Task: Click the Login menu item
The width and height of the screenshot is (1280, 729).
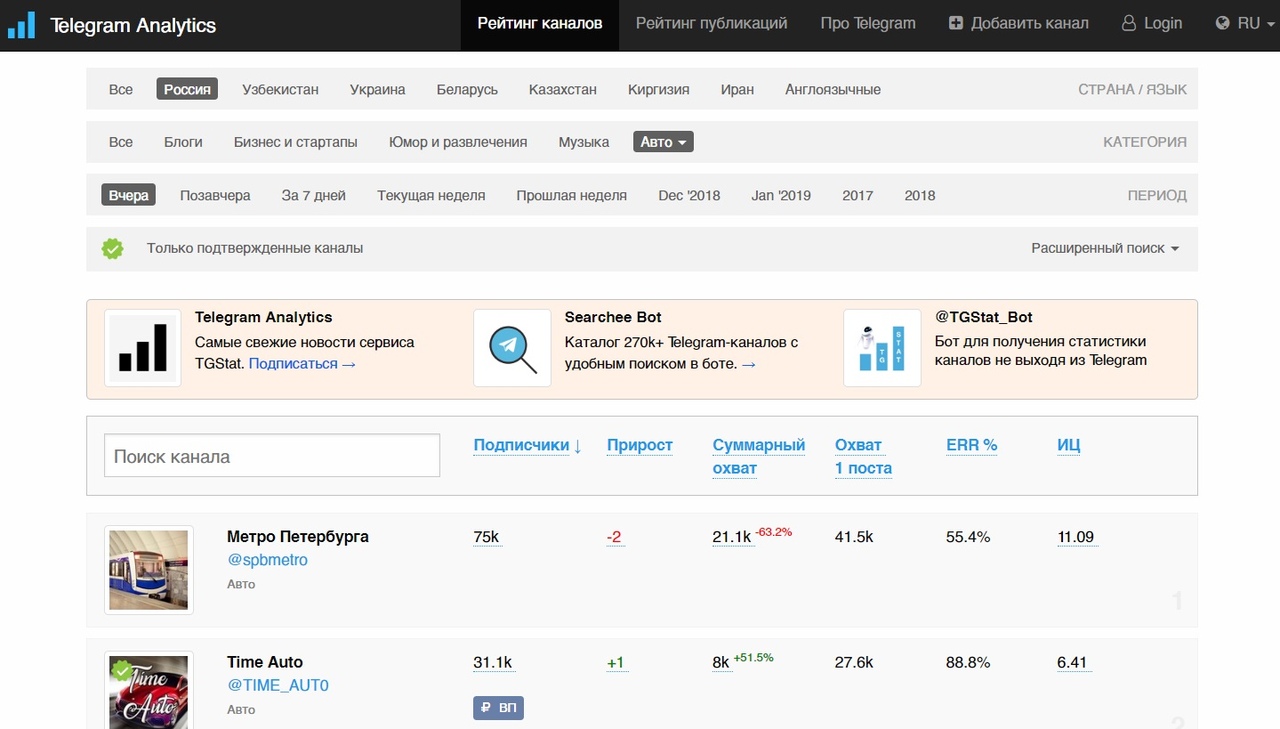Action: pyautogui.click(x=1152, y=23)
